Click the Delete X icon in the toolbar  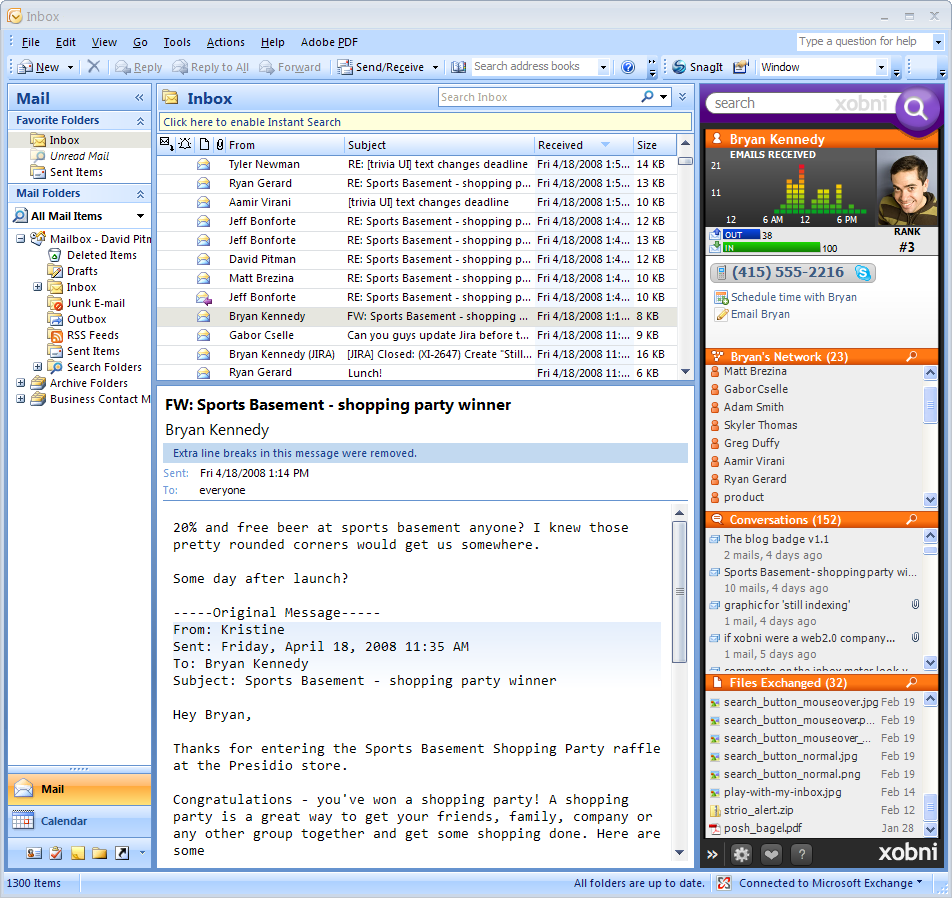[93, 67]
